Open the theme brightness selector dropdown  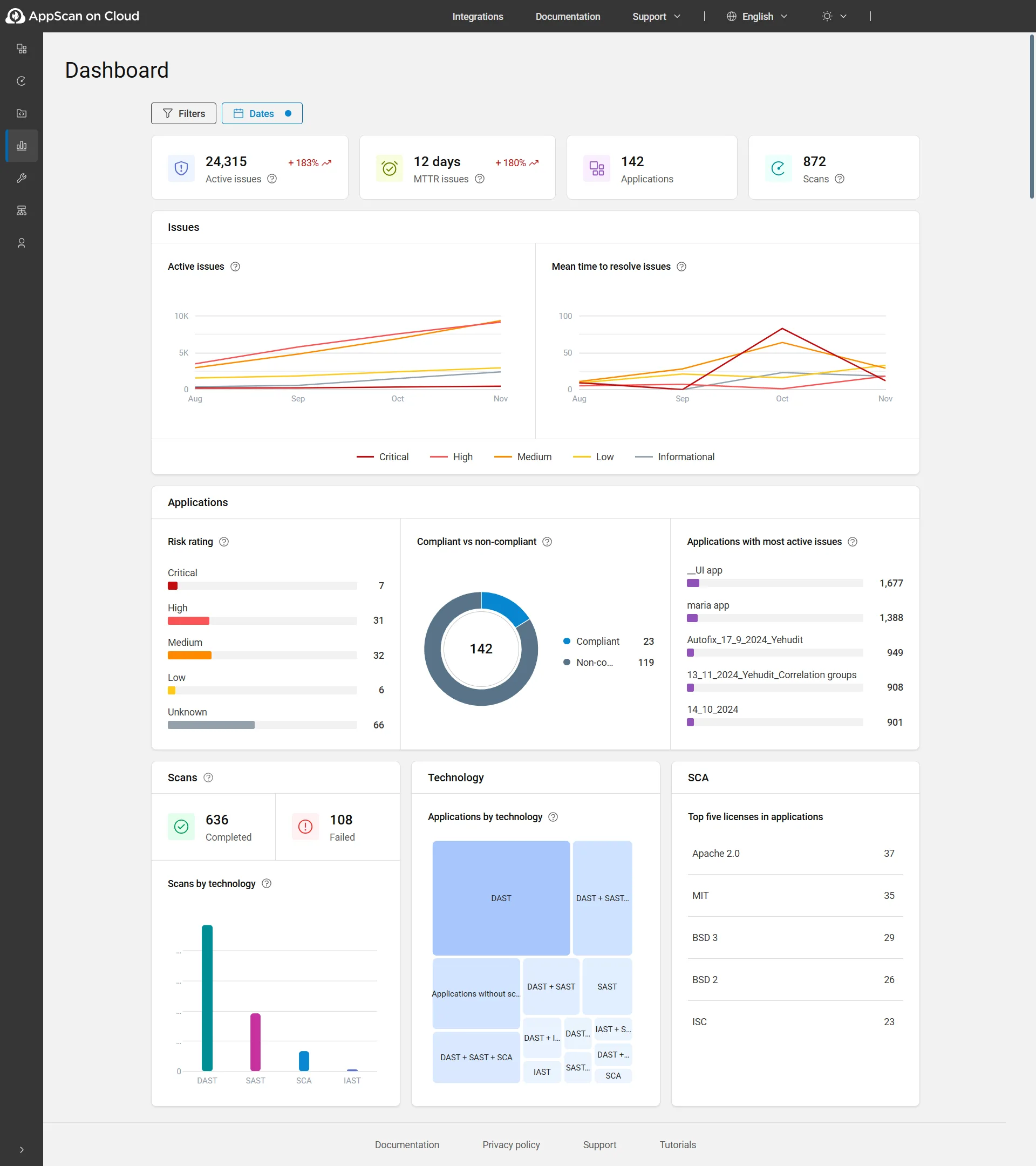[834, 16]
